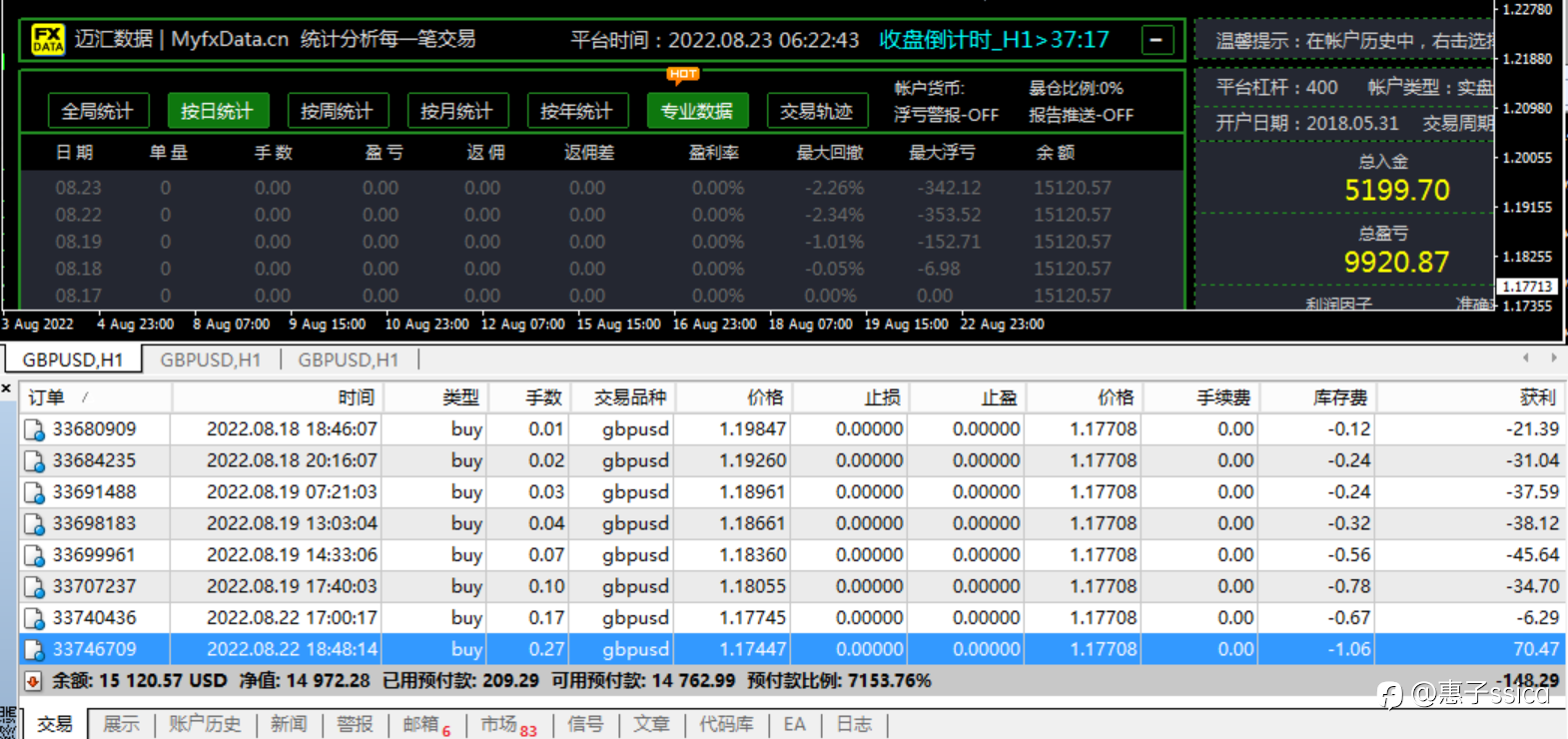This screenshot has height=739, width=1568.
Task: Open the 文章 terminal tab
Action: (x=651, y=724)
